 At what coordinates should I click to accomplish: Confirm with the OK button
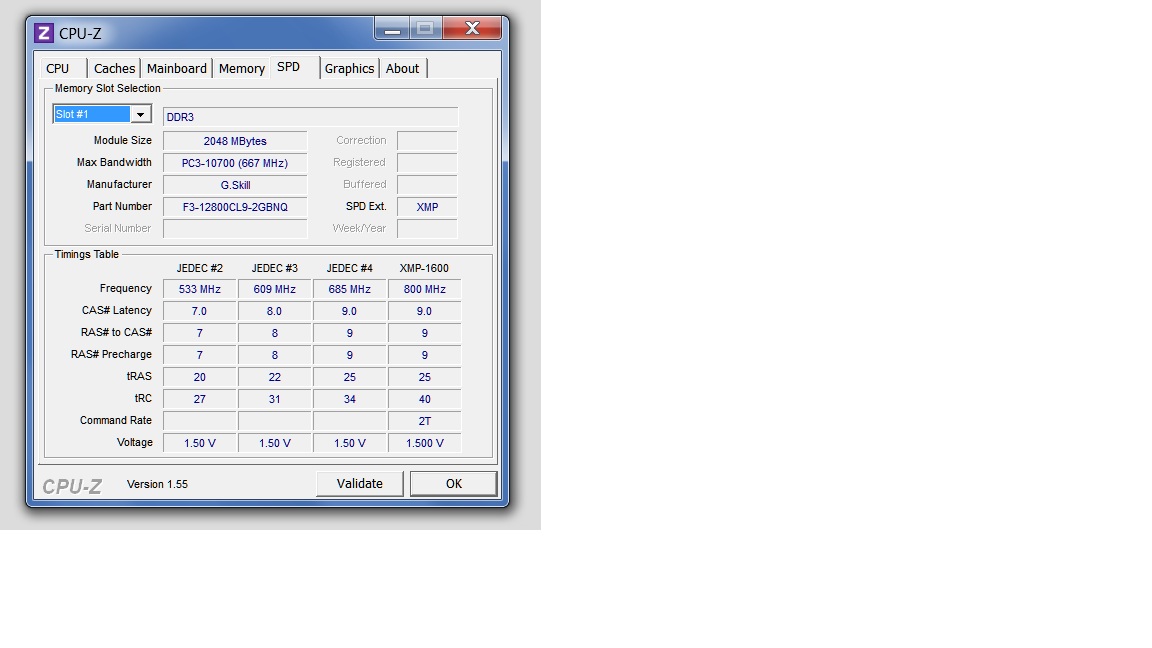click(x=454, y=483)
